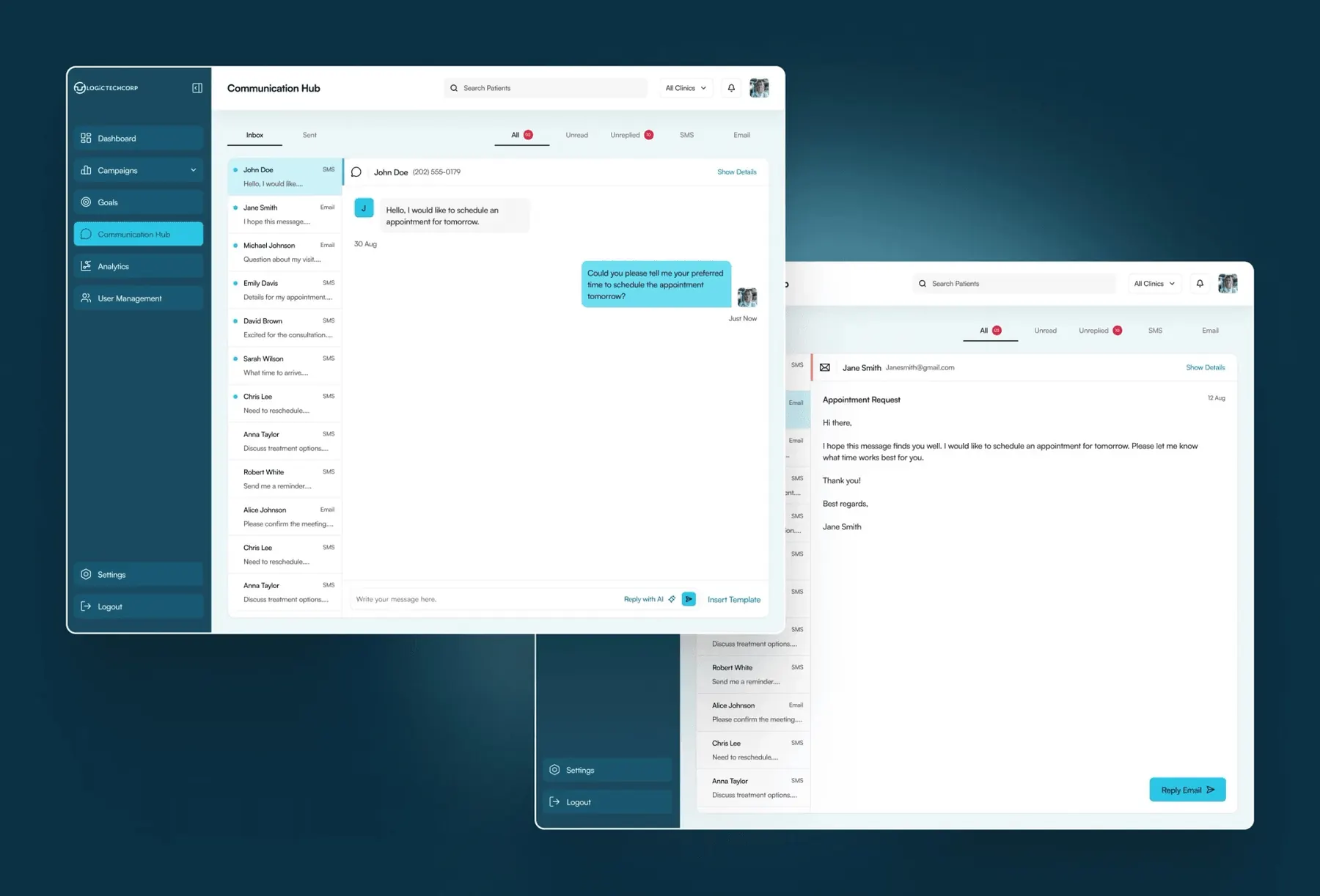Select Unreplied filter in front window

pos(631,135)
